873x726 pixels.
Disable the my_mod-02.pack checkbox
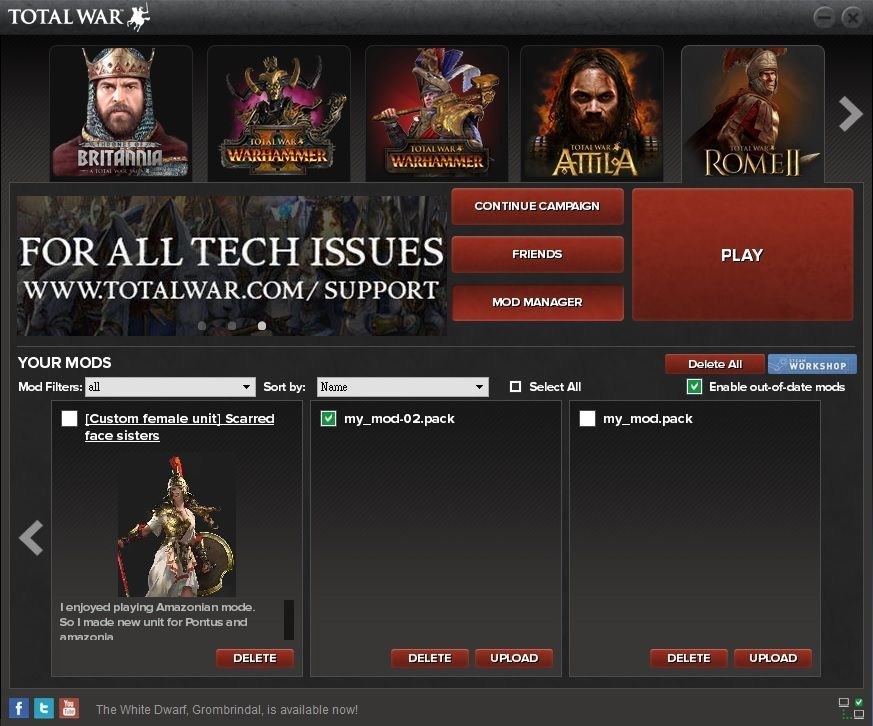tap(328, 419)
